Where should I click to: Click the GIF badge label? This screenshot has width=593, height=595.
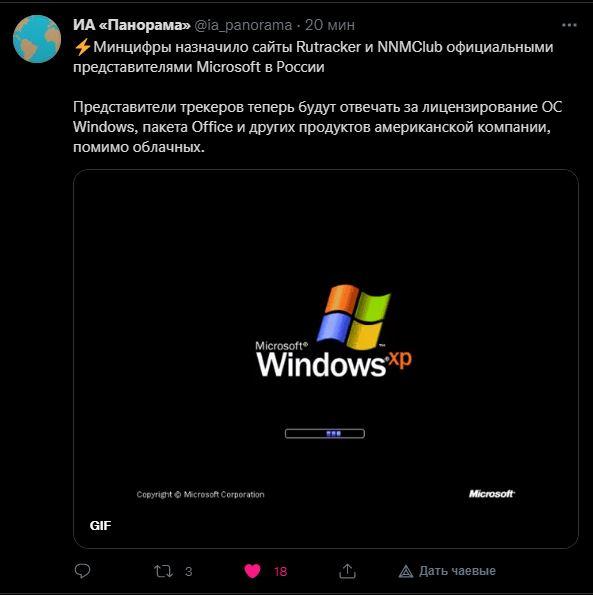point(101,526)
